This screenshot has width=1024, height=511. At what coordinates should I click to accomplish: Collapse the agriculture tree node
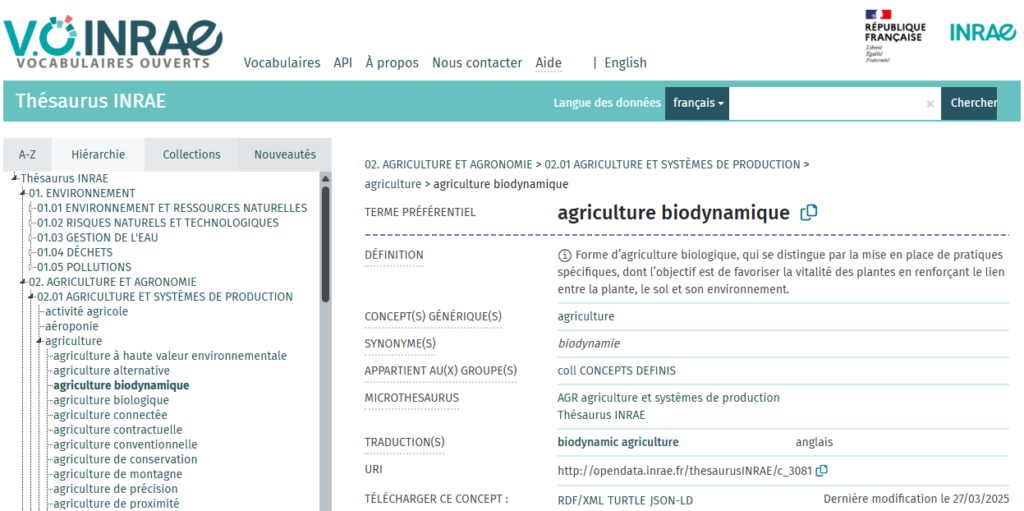(40, 341)
